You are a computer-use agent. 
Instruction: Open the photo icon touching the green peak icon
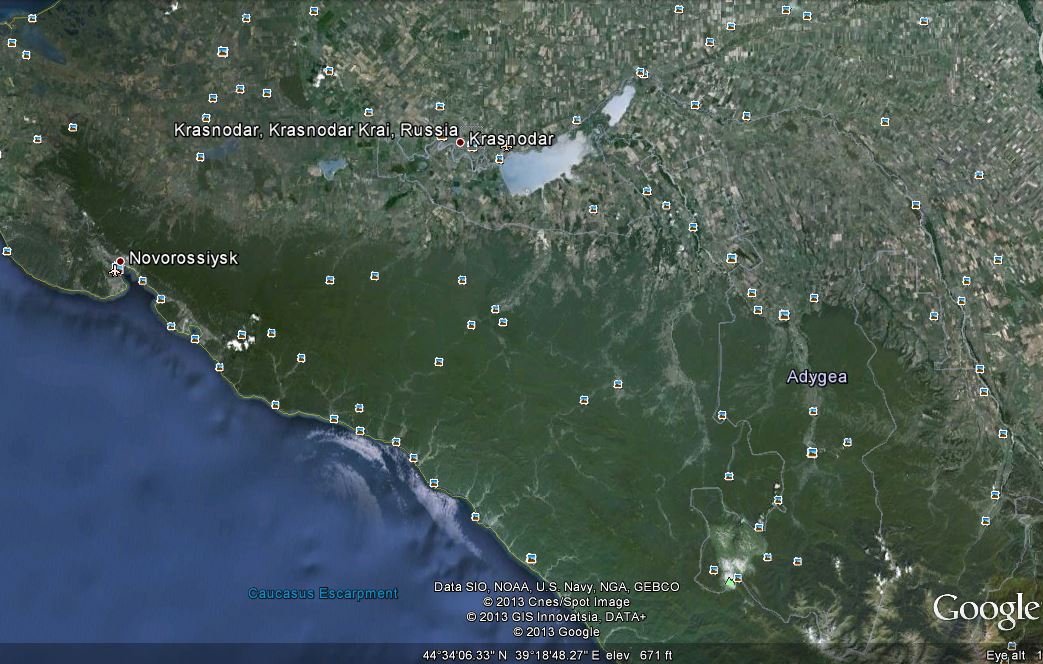[738, 578]
